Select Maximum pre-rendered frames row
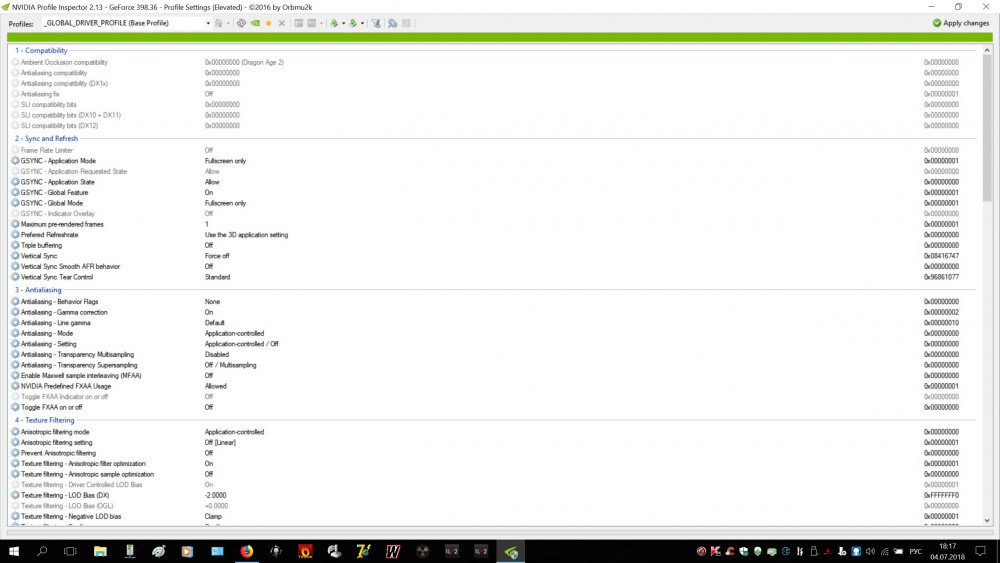Image resolution: width=1000 pixels, height=563 pixels. click(492, 224)
